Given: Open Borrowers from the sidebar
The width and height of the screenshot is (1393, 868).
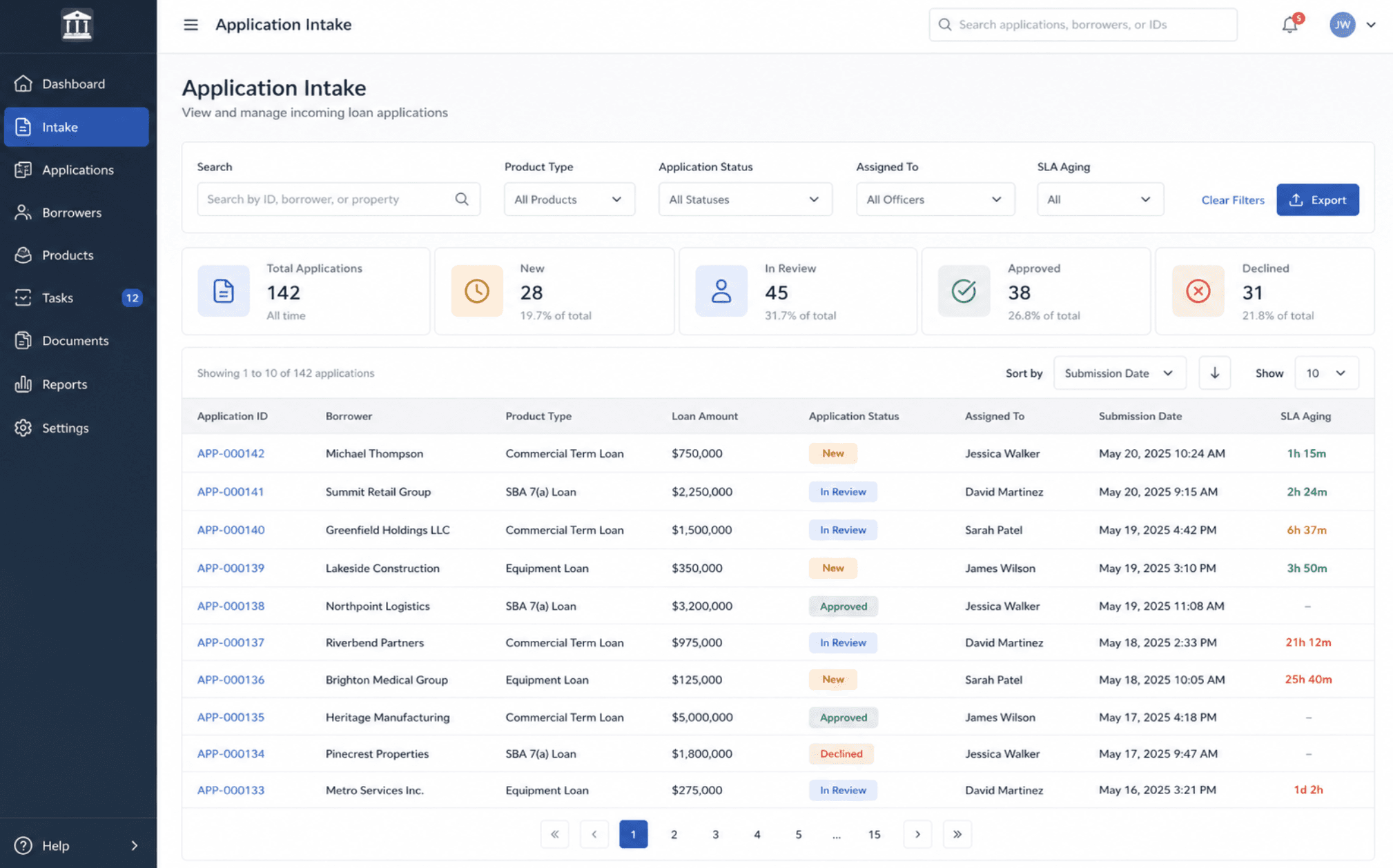Looking at the screenshot, I should click(x=76, y=213).
